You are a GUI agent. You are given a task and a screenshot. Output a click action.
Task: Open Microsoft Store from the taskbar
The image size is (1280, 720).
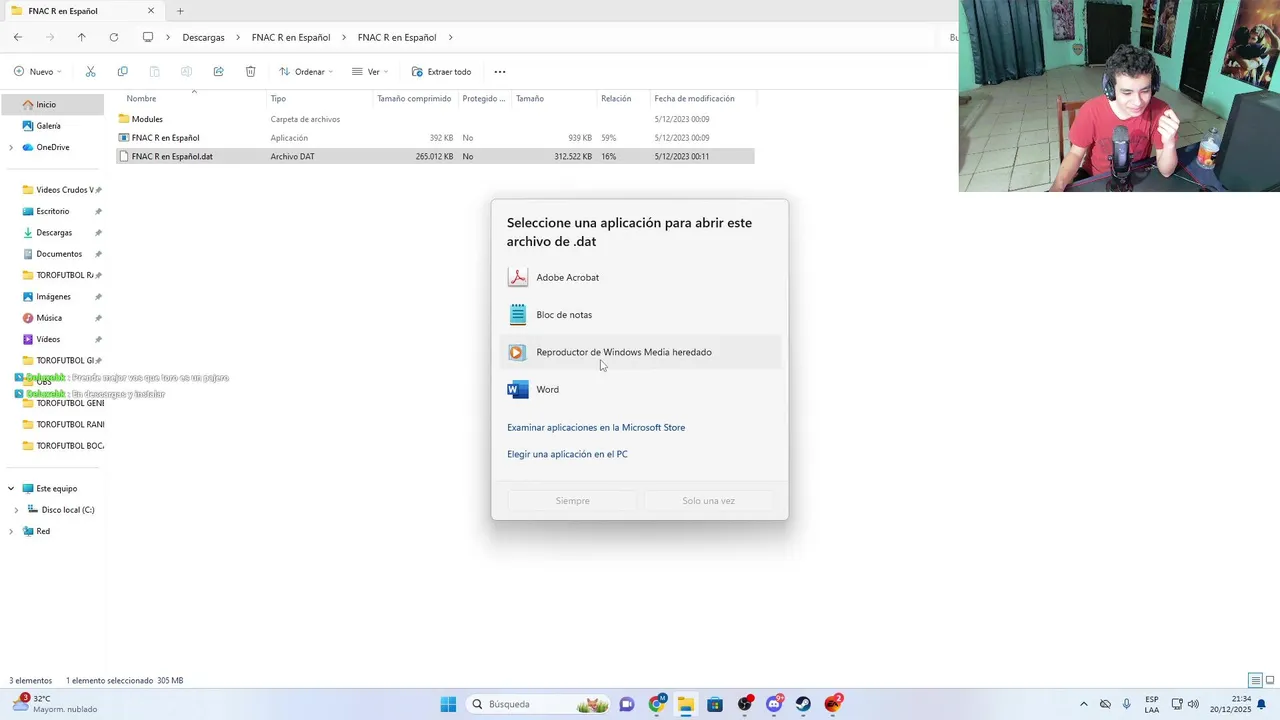(715, 704)
